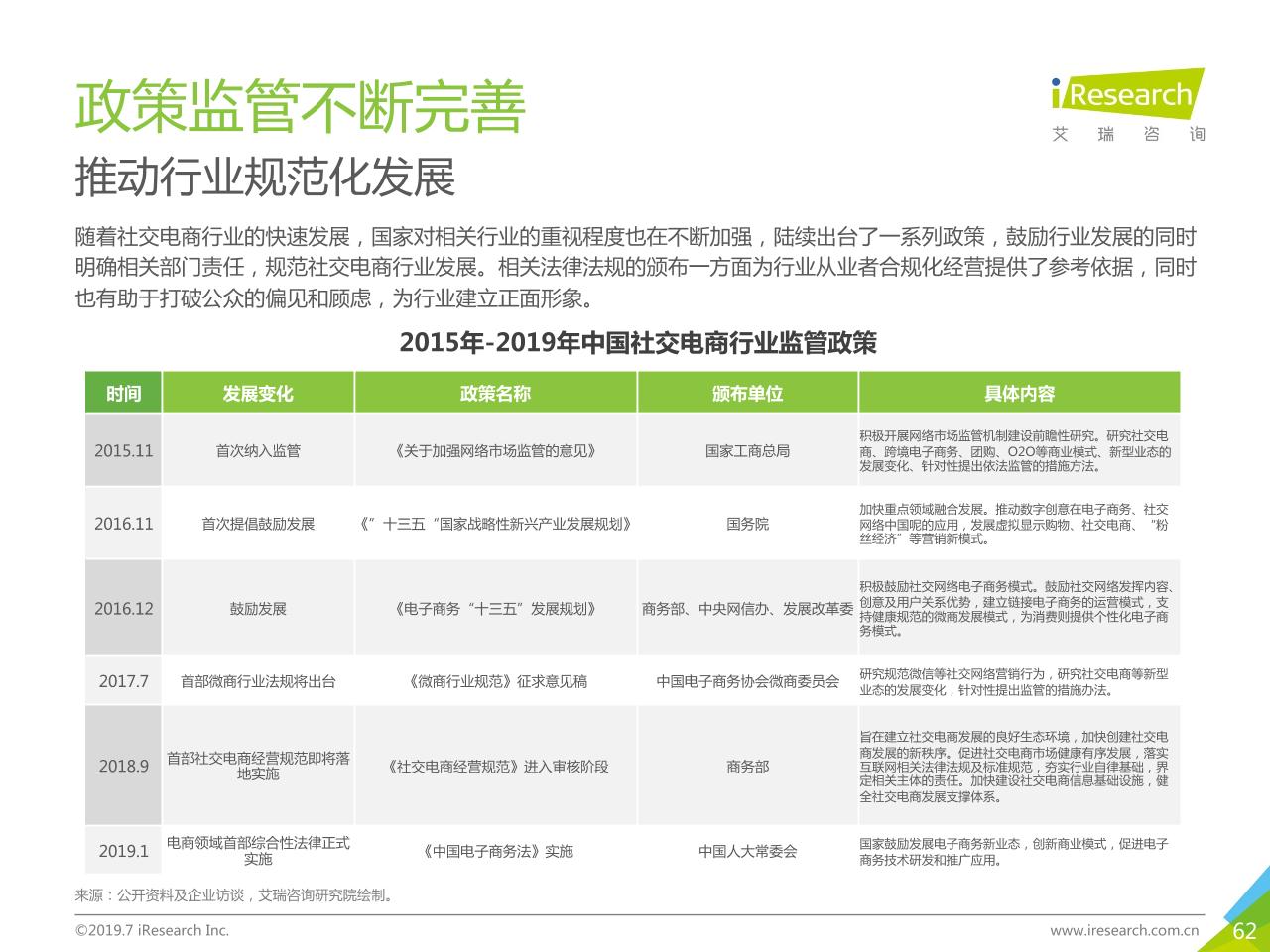Click 《社交电商经营规范》进入审核阶段

click(495, 766)
